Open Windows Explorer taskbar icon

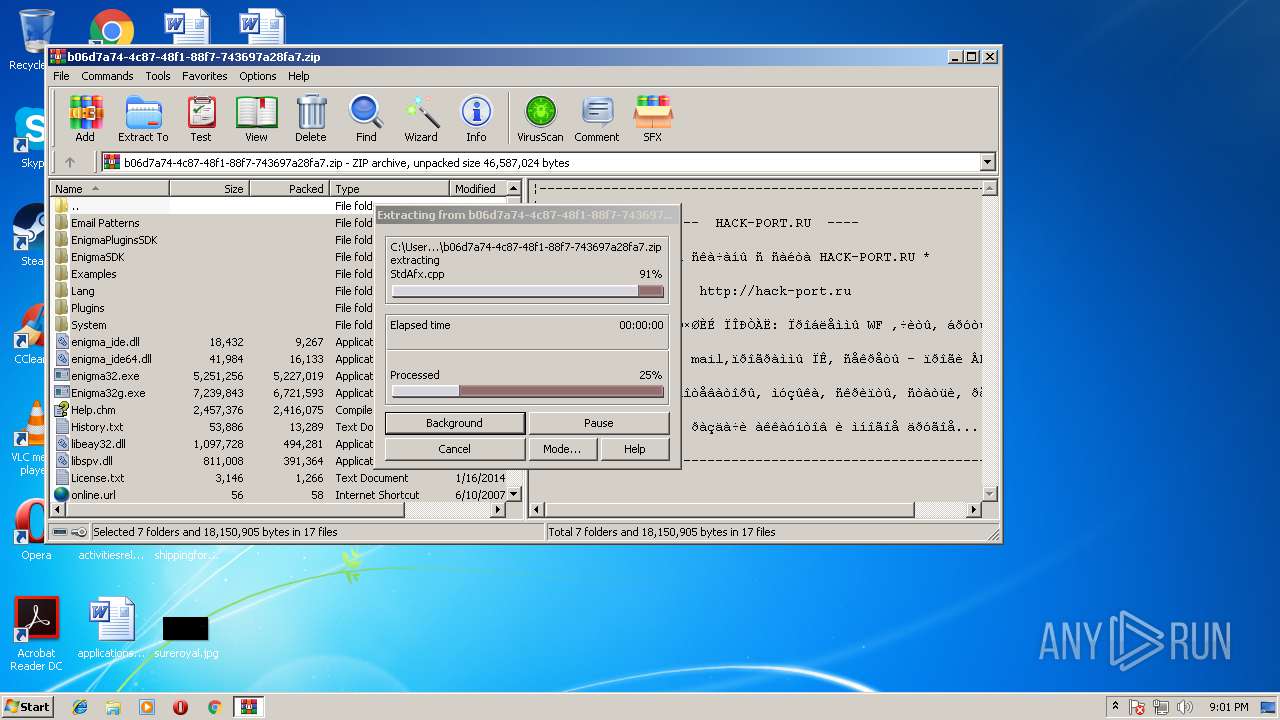click(113, 707)
